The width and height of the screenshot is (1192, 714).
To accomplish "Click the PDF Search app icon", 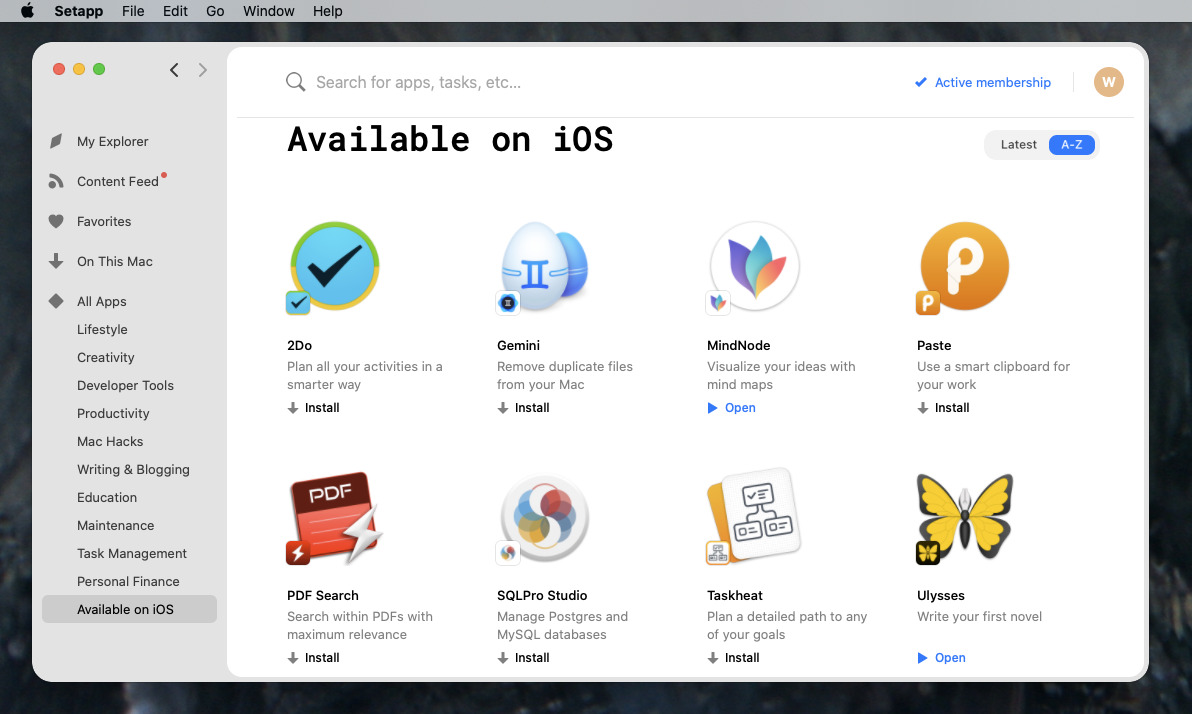I will [x=334, y=517].
